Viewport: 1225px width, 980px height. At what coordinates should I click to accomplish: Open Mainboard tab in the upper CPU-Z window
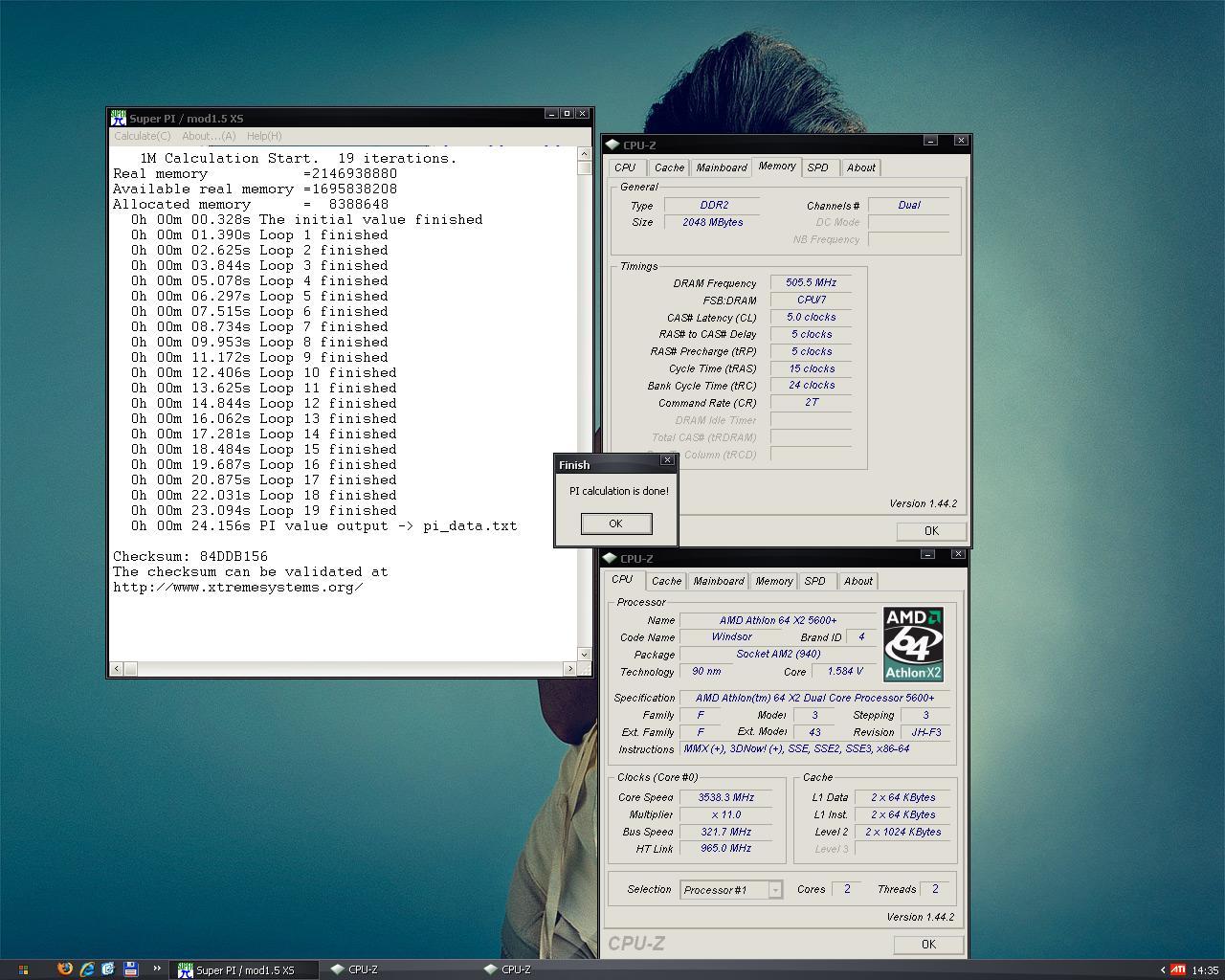pyautogui.click(x=721, y=167)
